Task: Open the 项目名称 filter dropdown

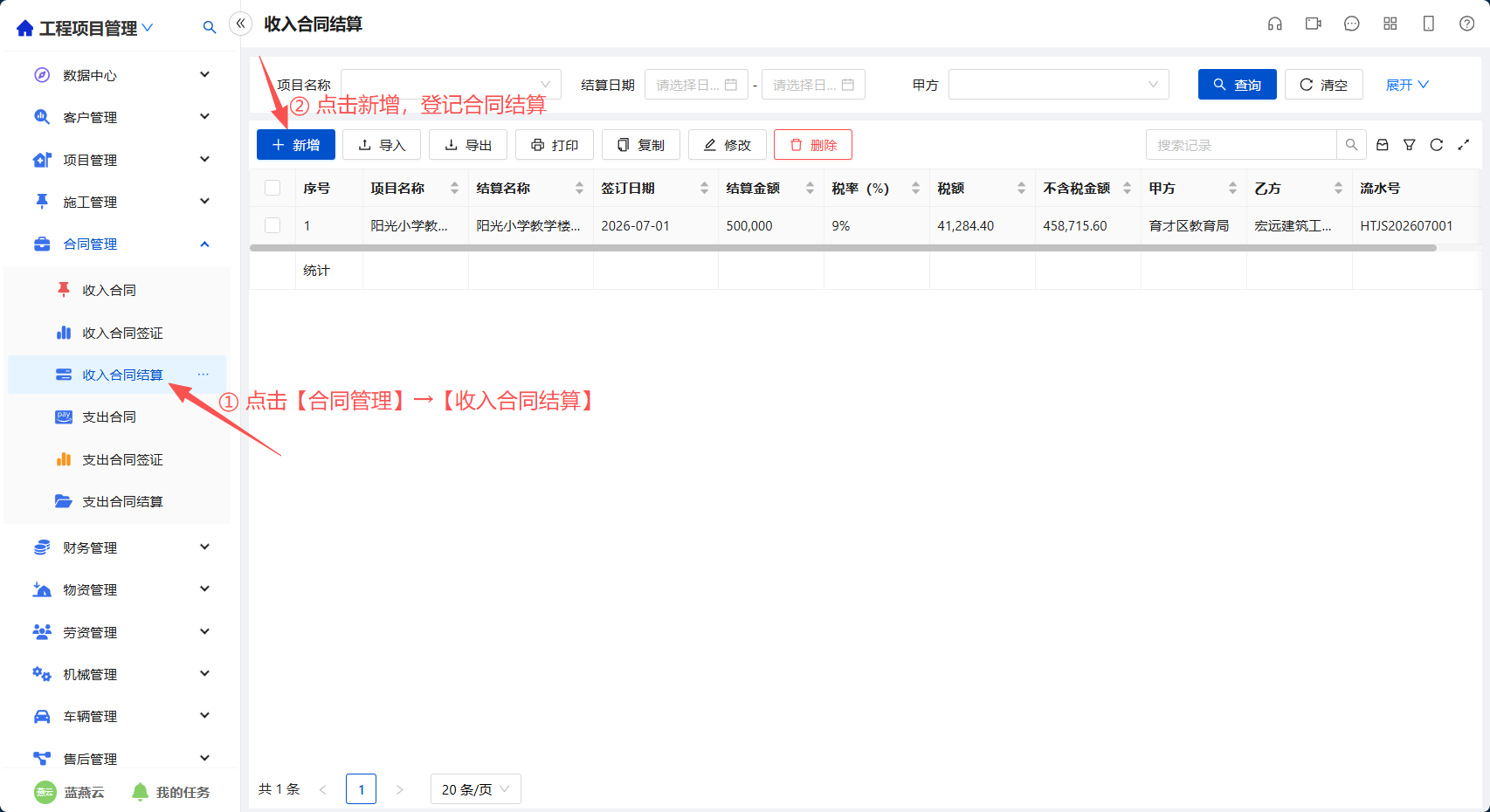Action: click(451, 85)
